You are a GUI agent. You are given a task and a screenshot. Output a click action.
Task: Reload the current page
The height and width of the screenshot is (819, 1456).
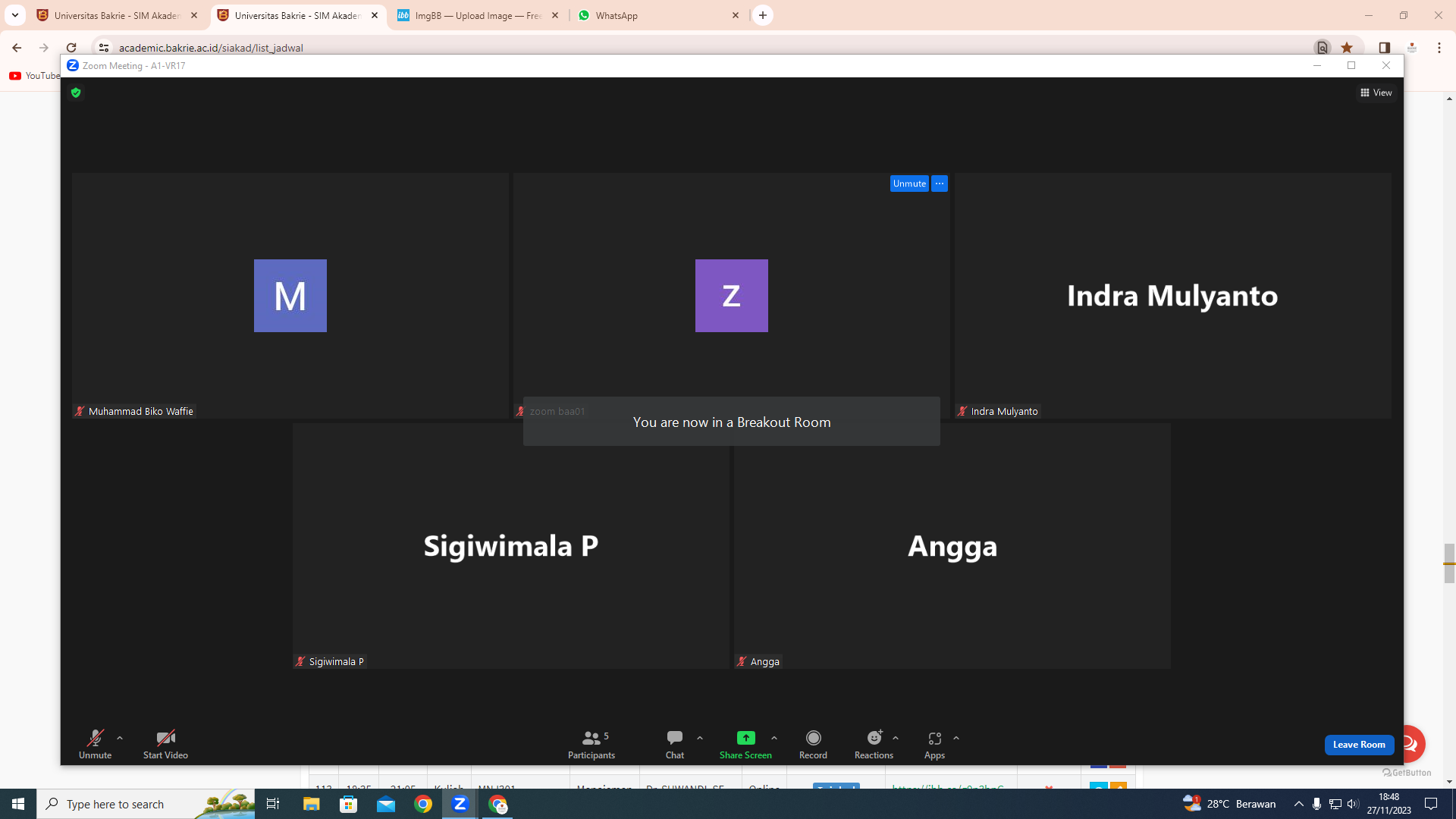point(71,48)
